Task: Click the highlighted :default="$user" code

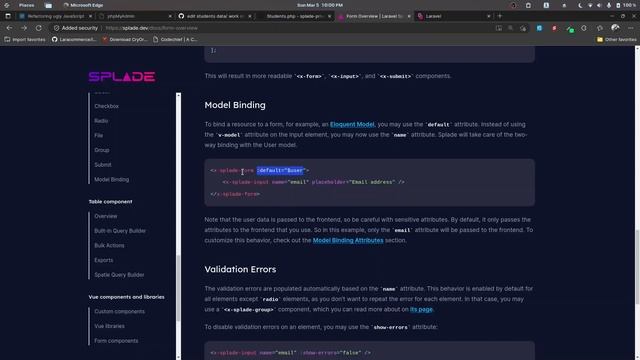Action: click(x=281, y=170)
